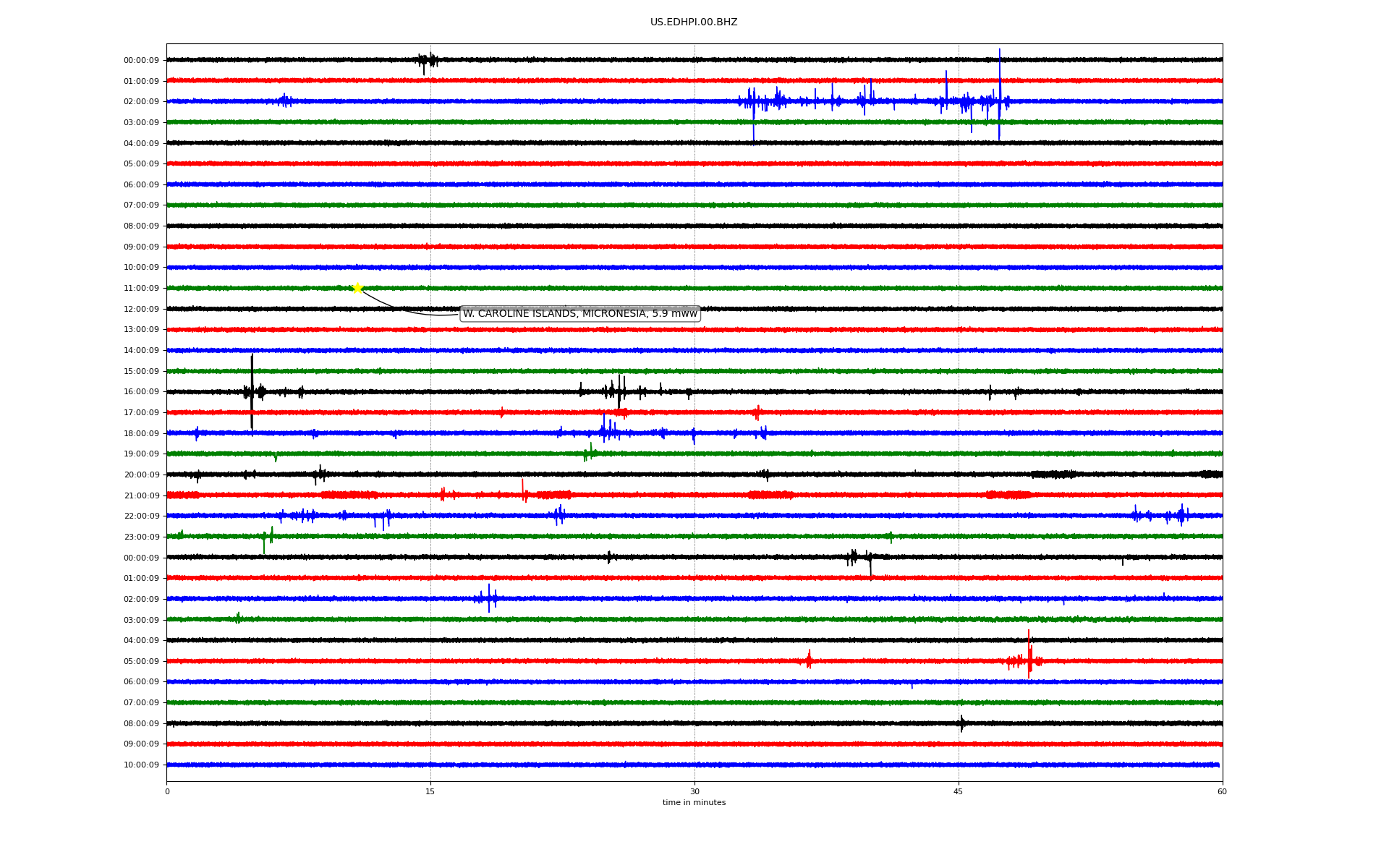1389x868 pixels.
Task: Click the 14:00:09 time label
Action: (x=141, y=351)
